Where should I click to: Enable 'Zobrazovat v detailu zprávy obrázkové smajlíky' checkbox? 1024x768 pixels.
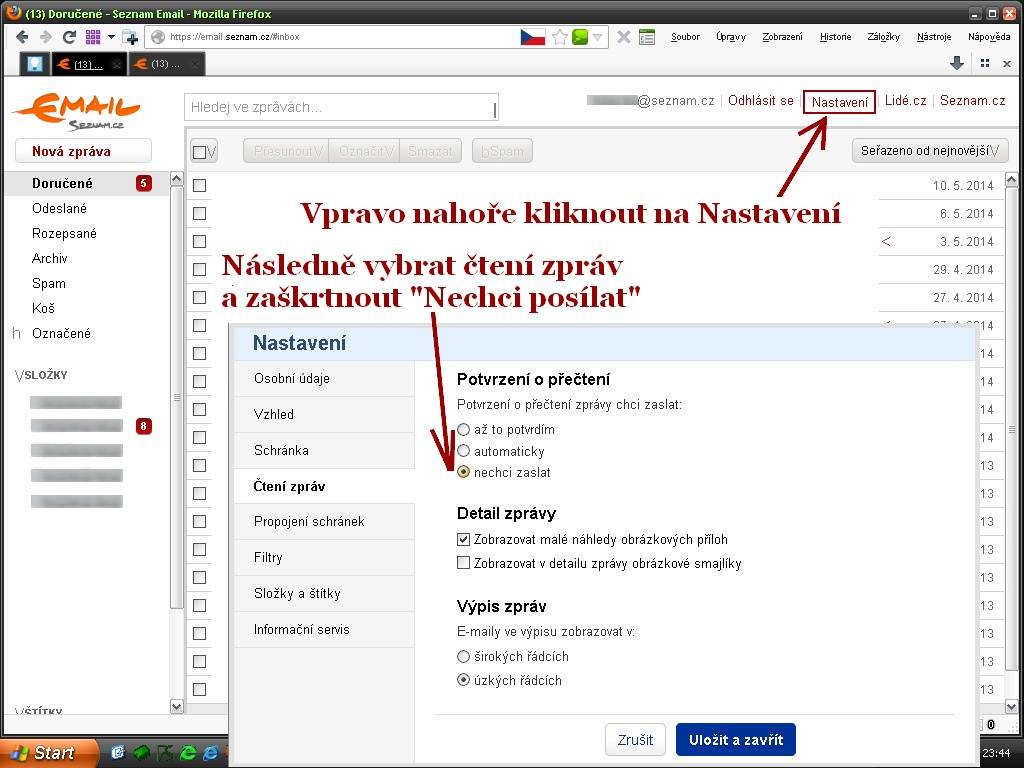tap(463, 563)
